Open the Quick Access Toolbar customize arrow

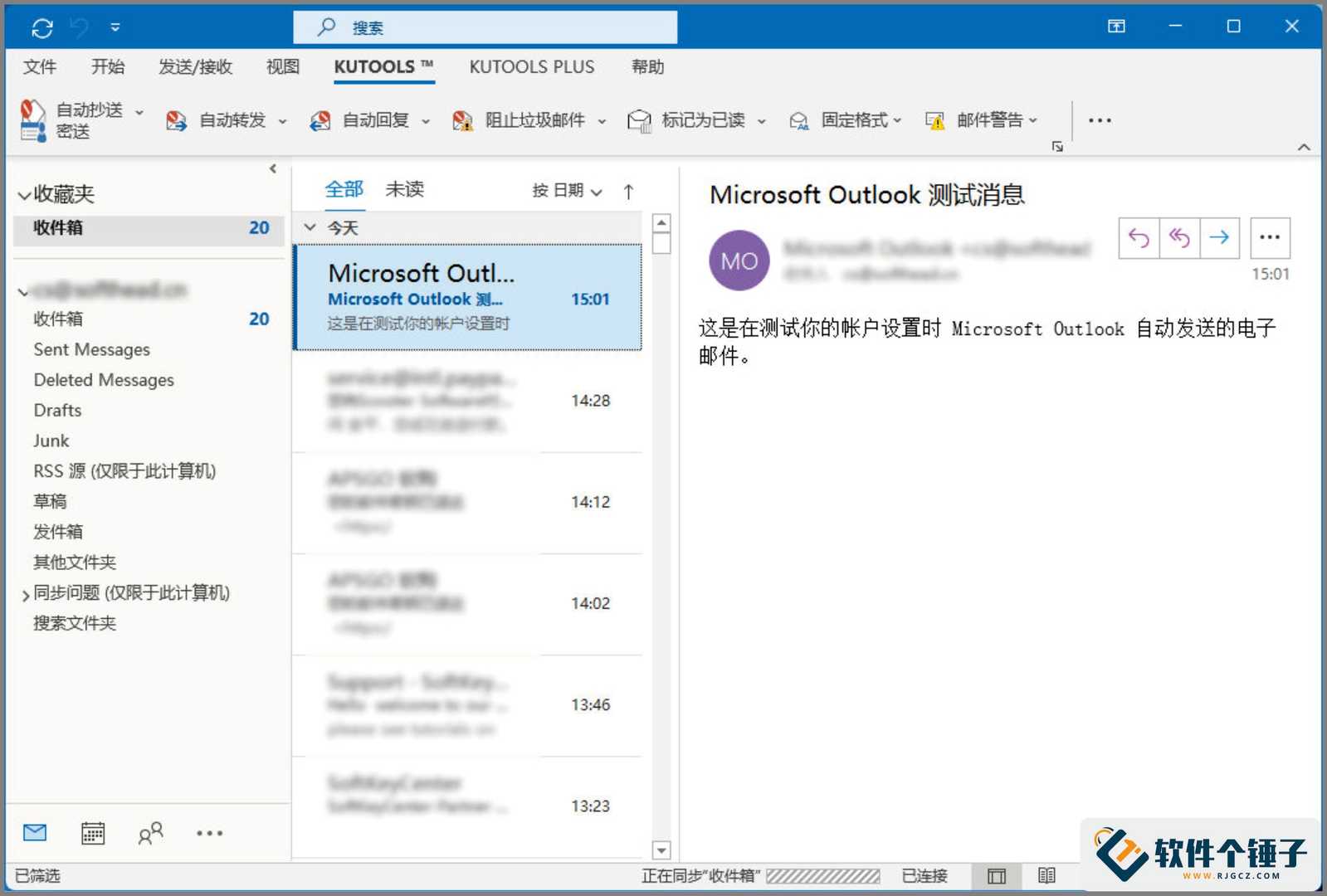click(x=115, y=27)
